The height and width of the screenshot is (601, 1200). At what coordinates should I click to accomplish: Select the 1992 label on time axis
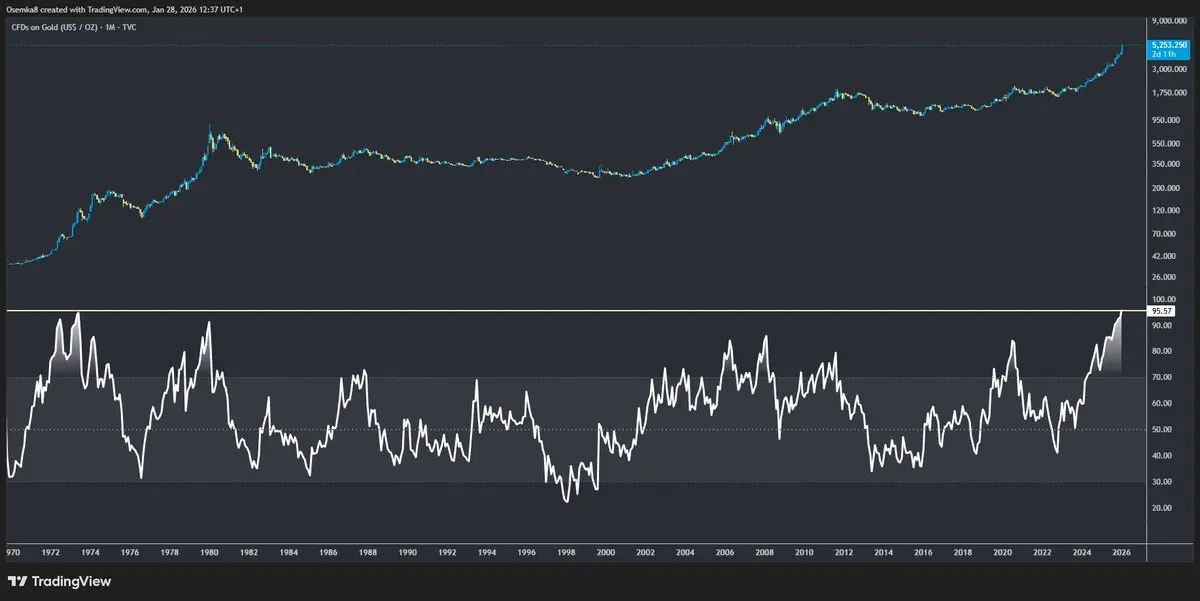[x=447, y=551]
